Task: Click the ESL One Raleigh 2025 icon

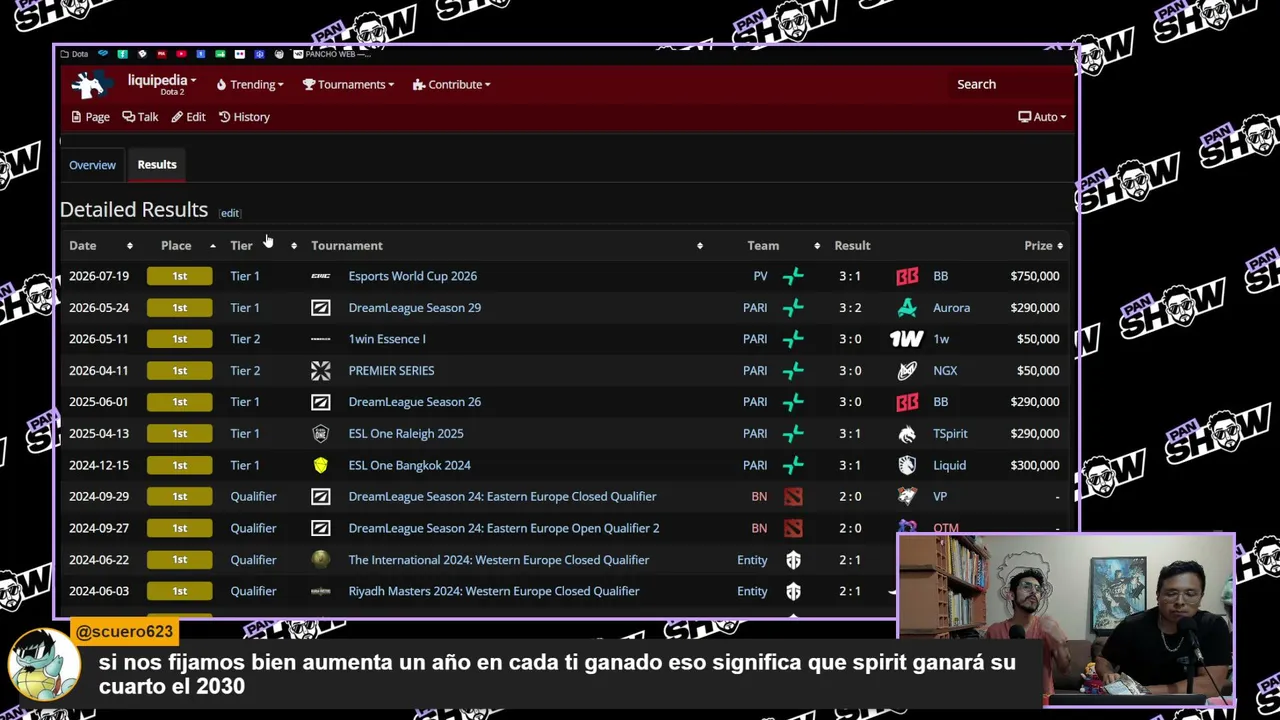Action: pyautogui.click(x=320, y=434)
